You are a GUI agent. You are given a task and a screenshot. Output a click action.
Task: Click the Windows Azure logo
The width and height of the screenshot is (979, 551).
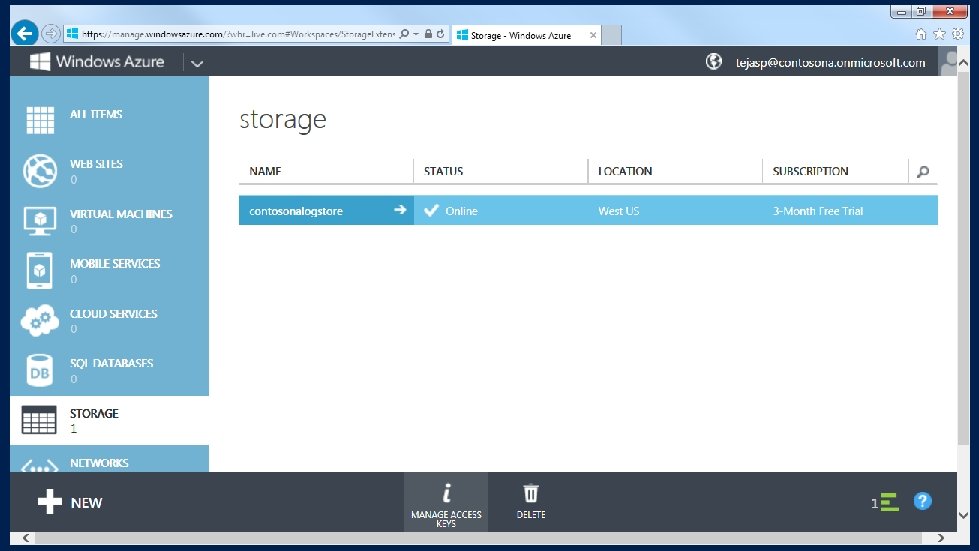[x=97, y=61]
